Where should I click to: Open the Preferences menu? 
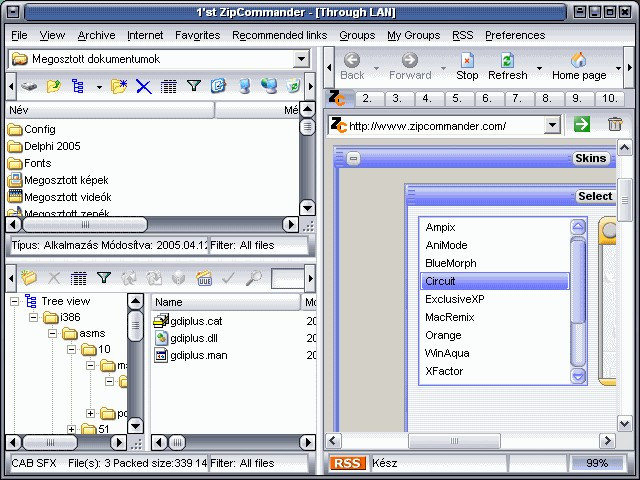[x=515, y=36]
